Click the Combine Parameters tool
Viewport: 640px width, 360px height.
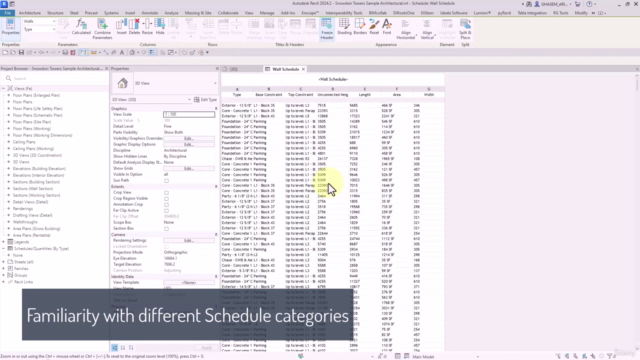click(x=102, y=29)
